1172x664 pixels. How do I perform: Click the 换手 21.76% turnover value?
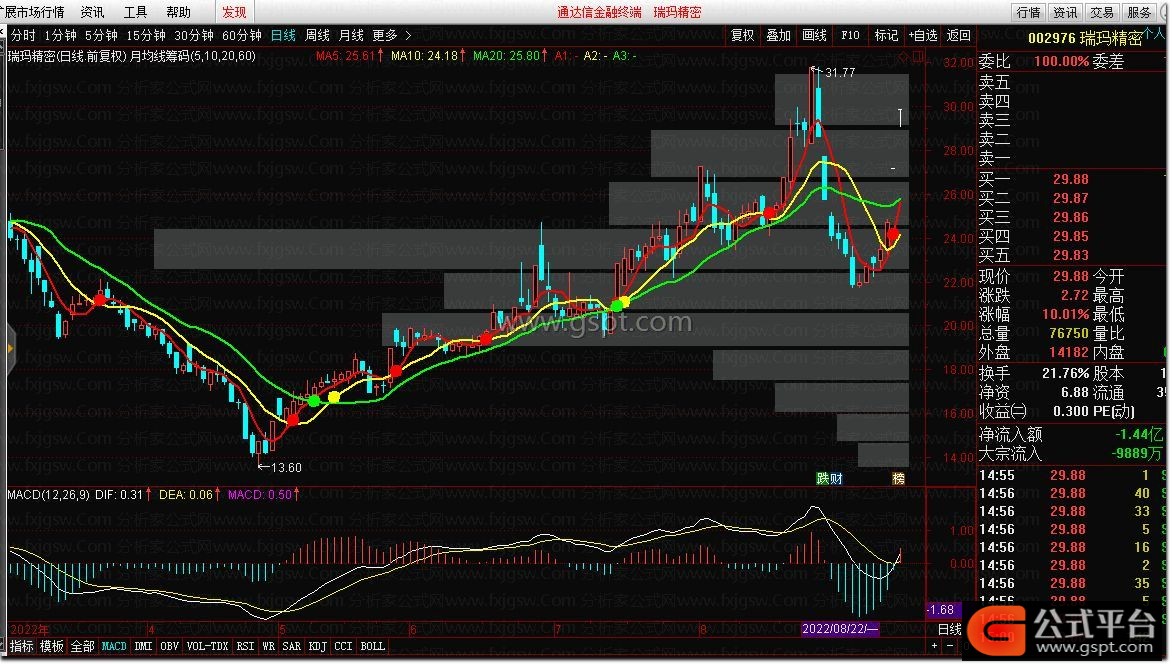[1065, 373]
